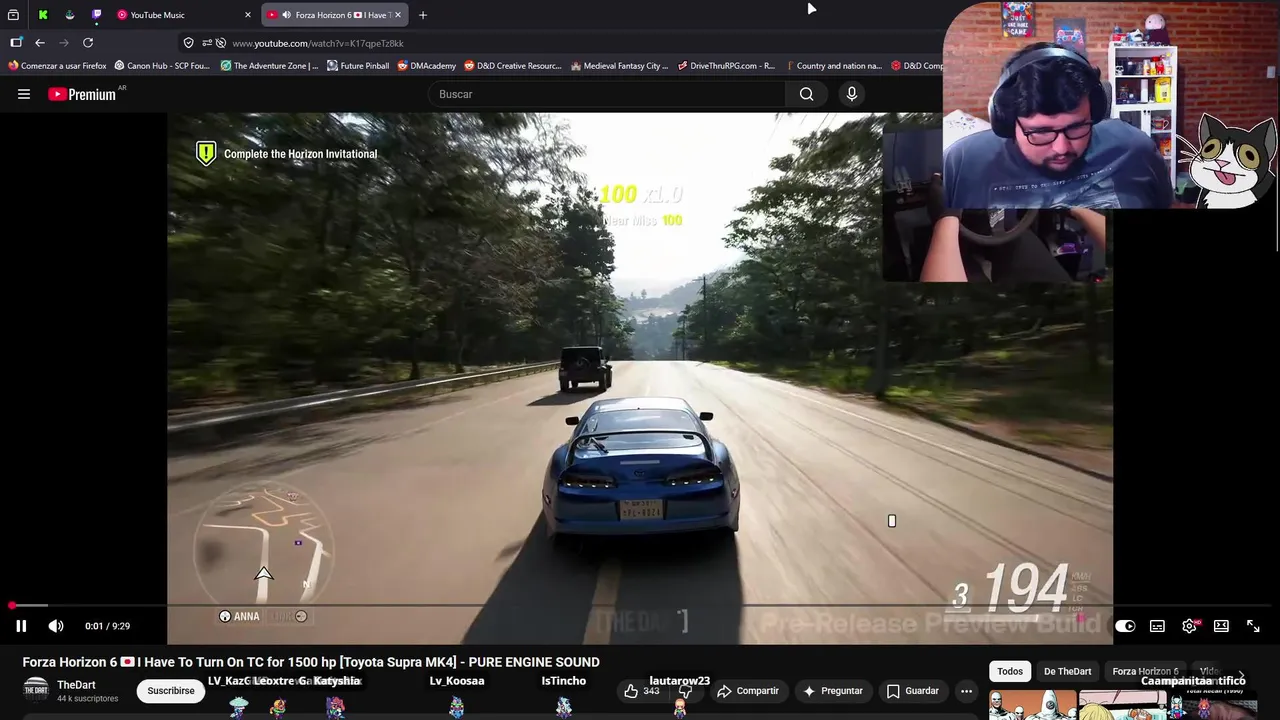Toggle the autoplay switch in player controls
The height and width of the screenshot is (720, 1280).
coord(1125,626)
